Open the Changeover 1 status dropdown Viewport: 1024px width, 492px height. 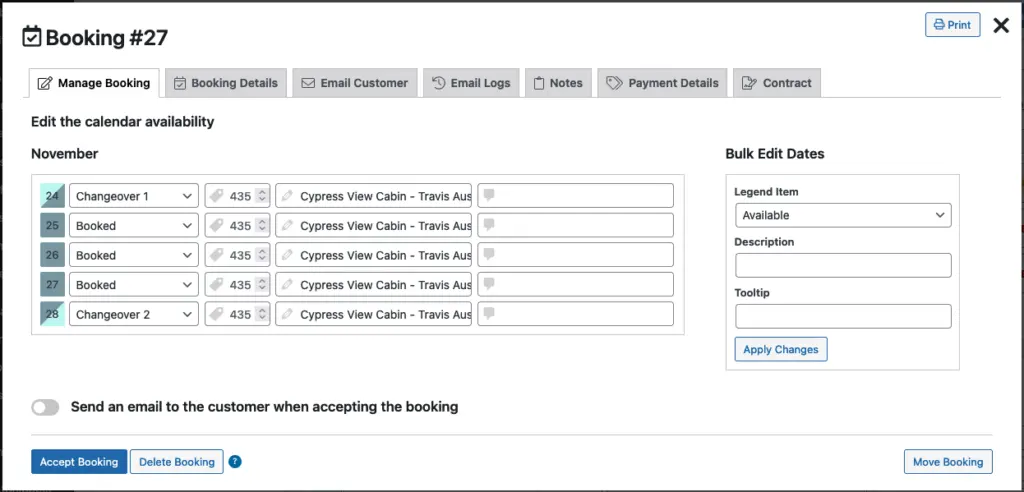point(134,197)
